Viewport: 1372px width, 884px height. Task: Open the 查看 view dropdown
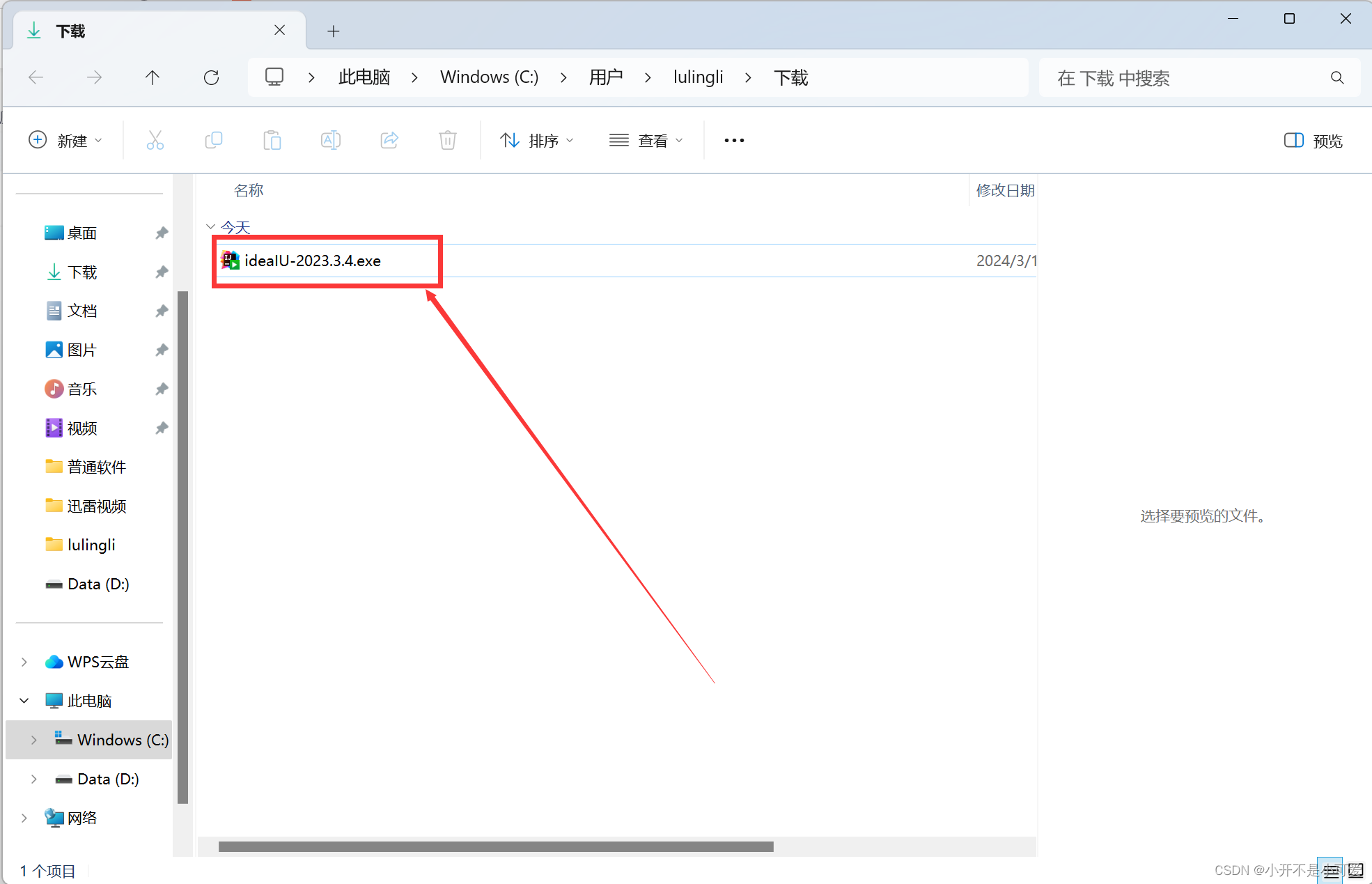[646, 141]
